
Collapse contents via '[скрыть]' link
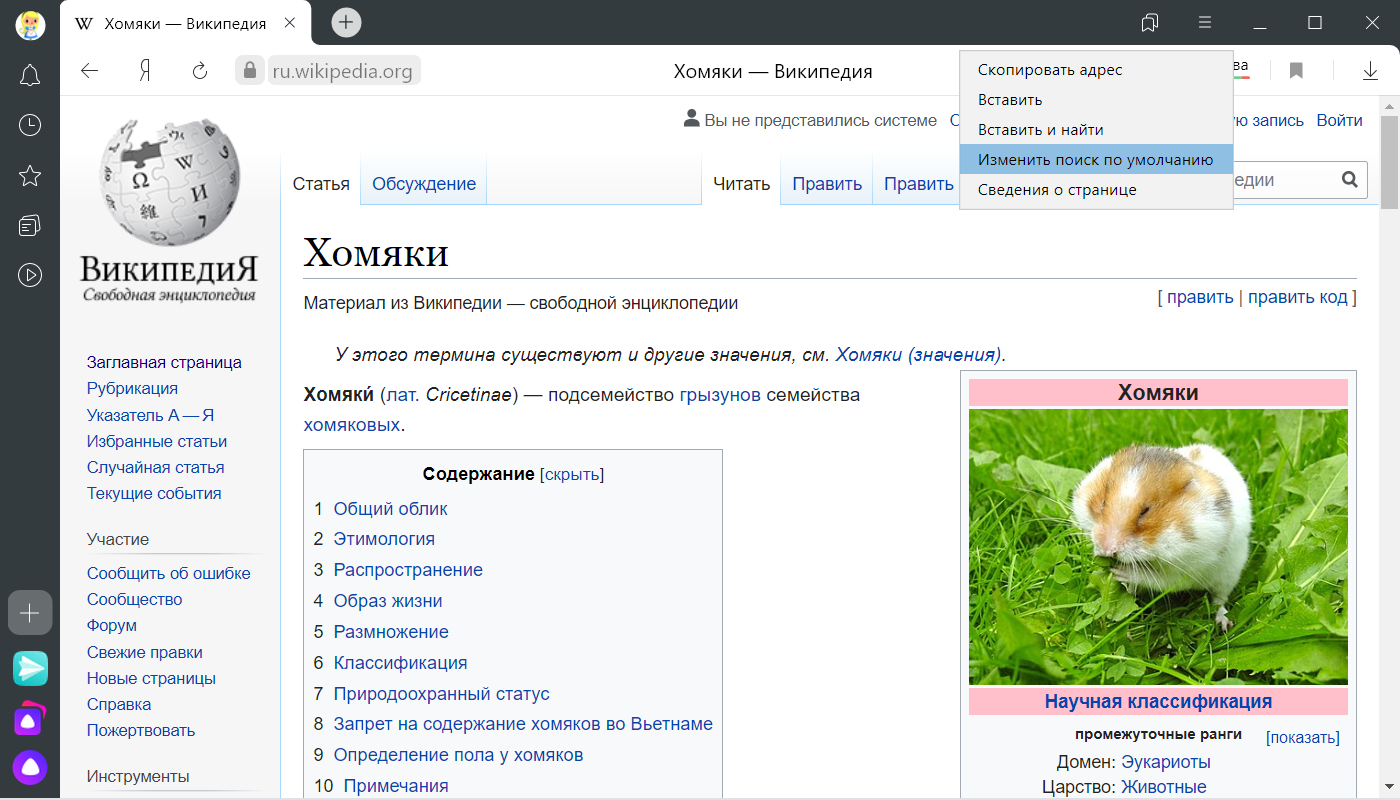click(x=572, y=474)
